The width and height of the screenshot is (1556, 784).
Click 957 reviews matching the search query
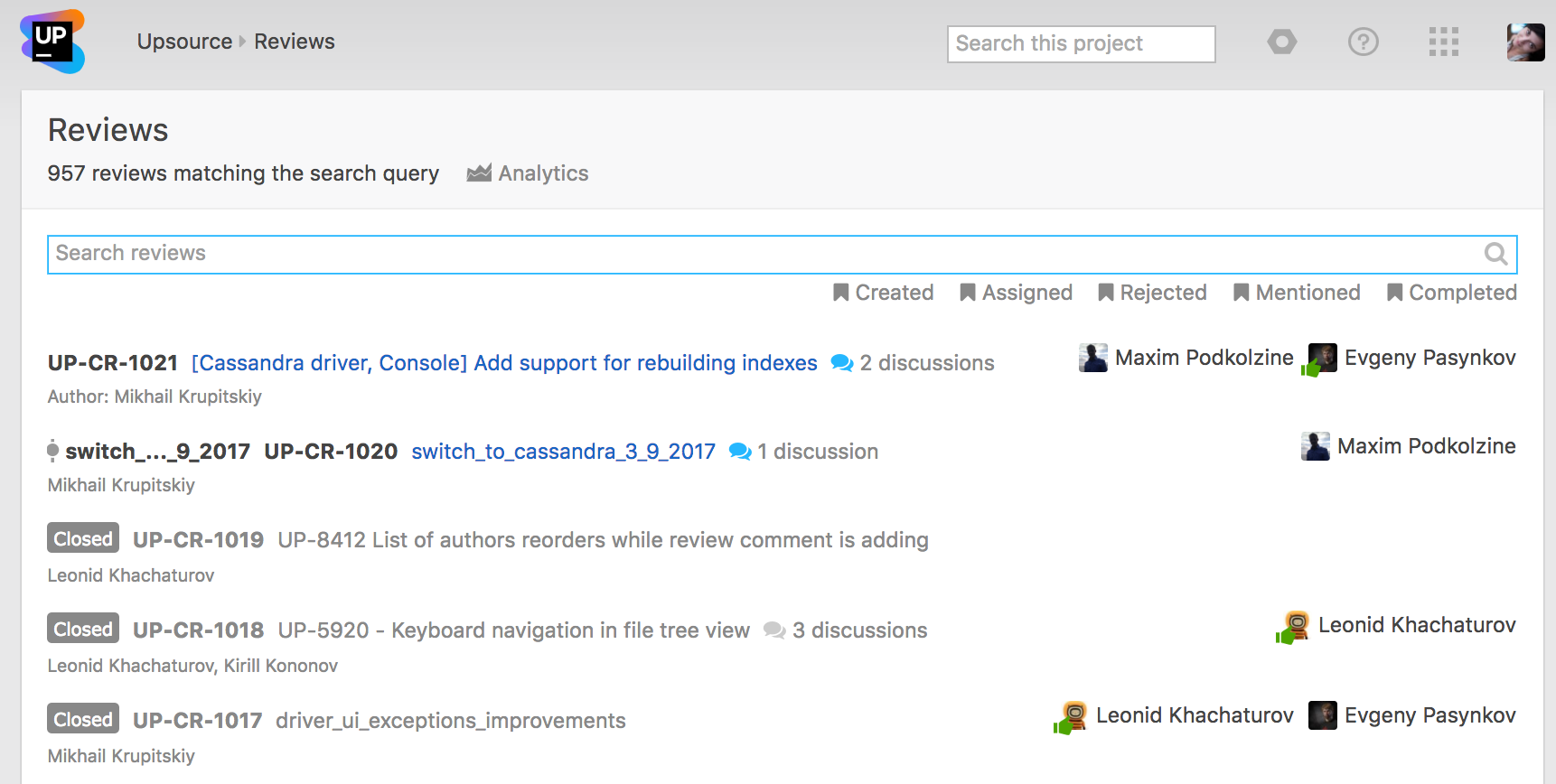(x=243, y=173)
